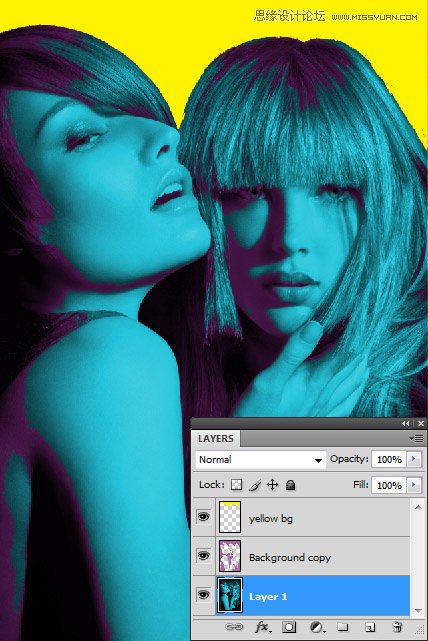Open the Layers panel options menu
The height and width of the screenshot is (641, 428).
pyautogui.click(x=416, y=438)
